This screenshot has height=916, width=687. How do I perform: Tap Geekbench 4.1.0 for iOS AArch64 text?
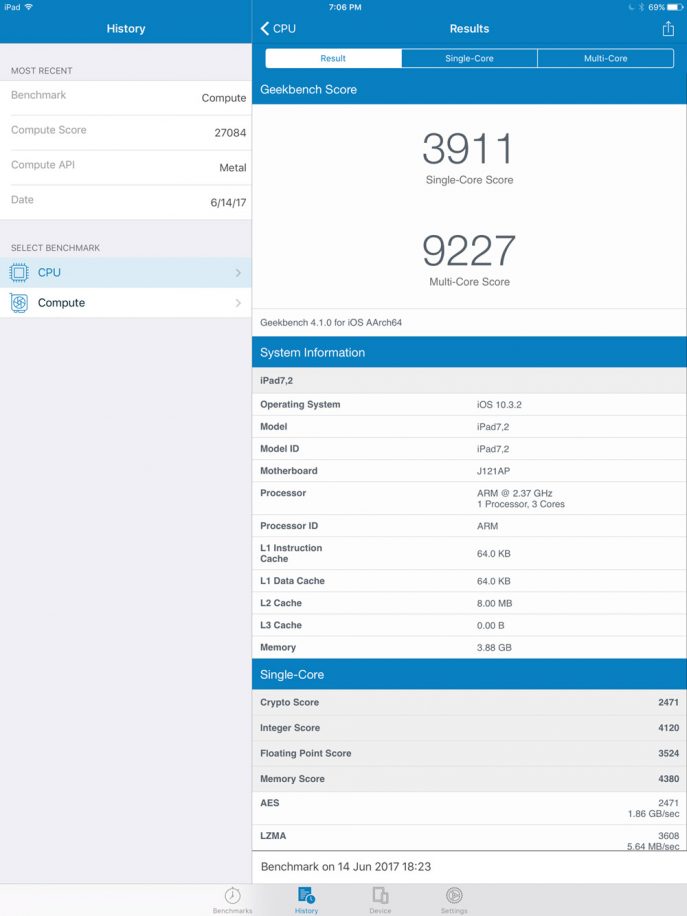pyautogui.click(x=331, y=322)
